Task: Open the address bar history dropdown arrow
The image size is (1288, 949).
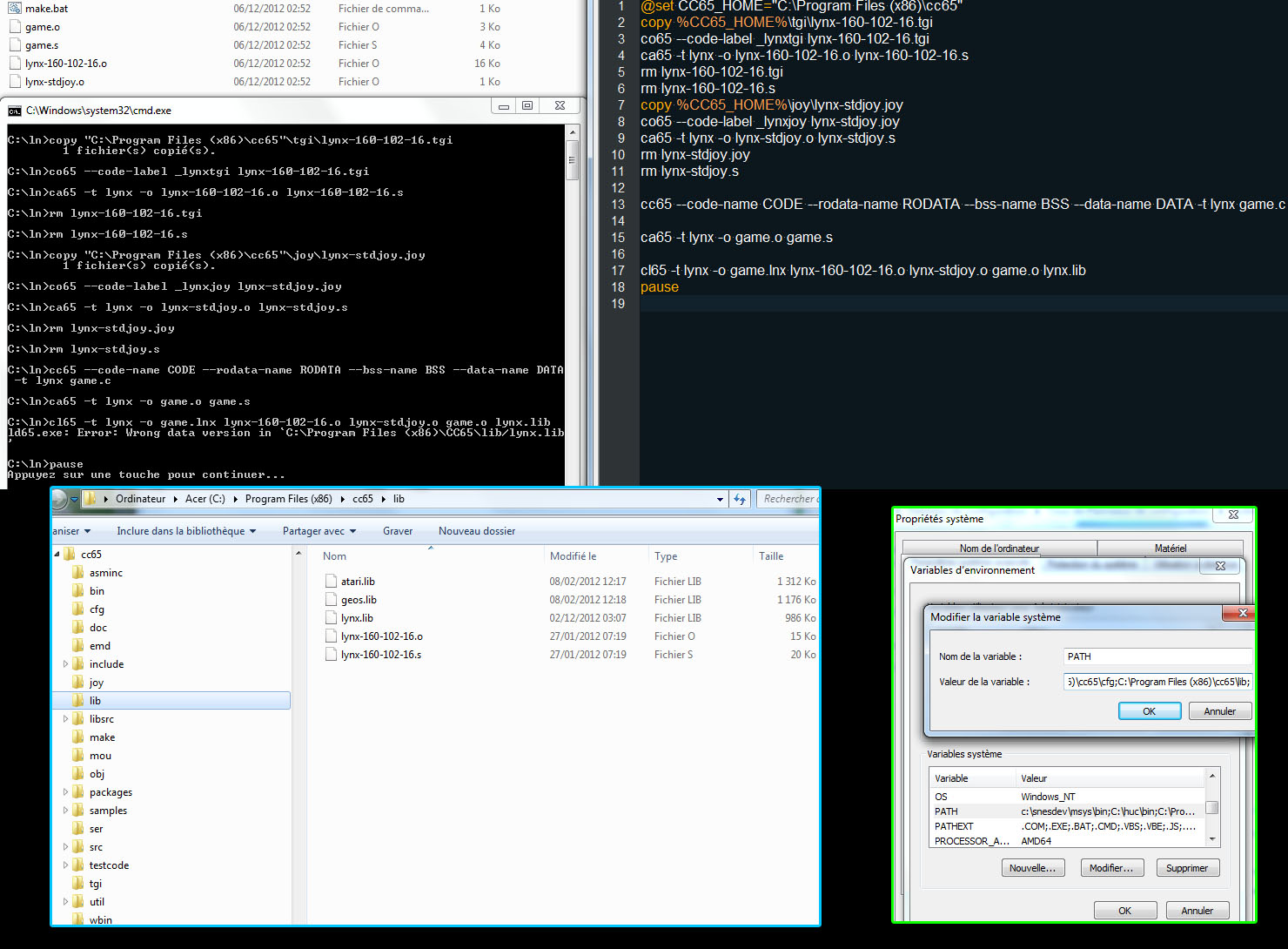Action: tap(720, 500)
